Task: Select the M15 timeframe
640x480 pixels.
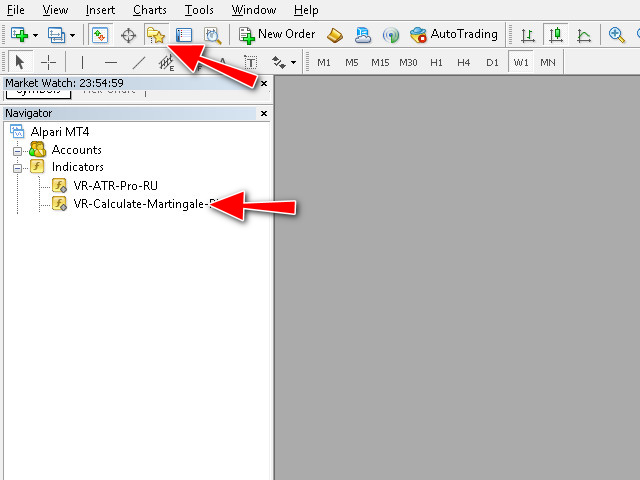Action: [x=380, y=62]
